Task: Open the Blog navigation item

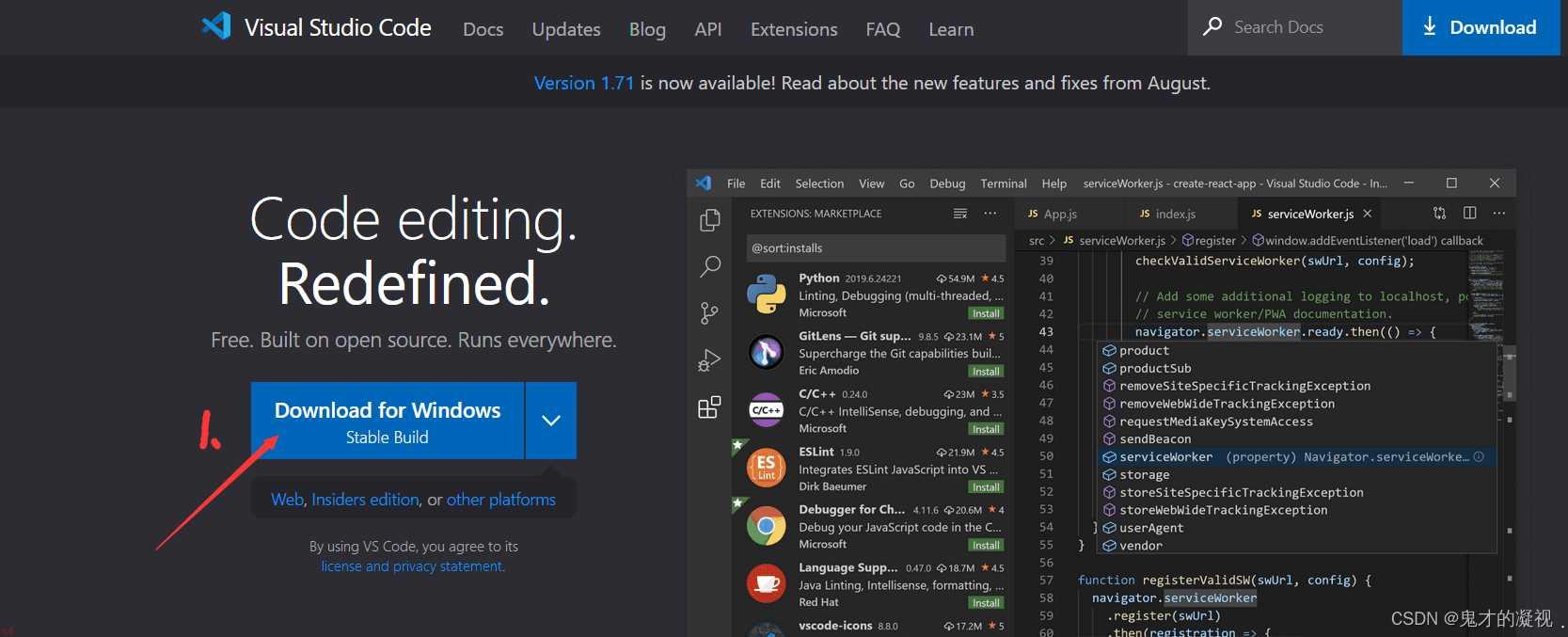Action: [647, 29]
